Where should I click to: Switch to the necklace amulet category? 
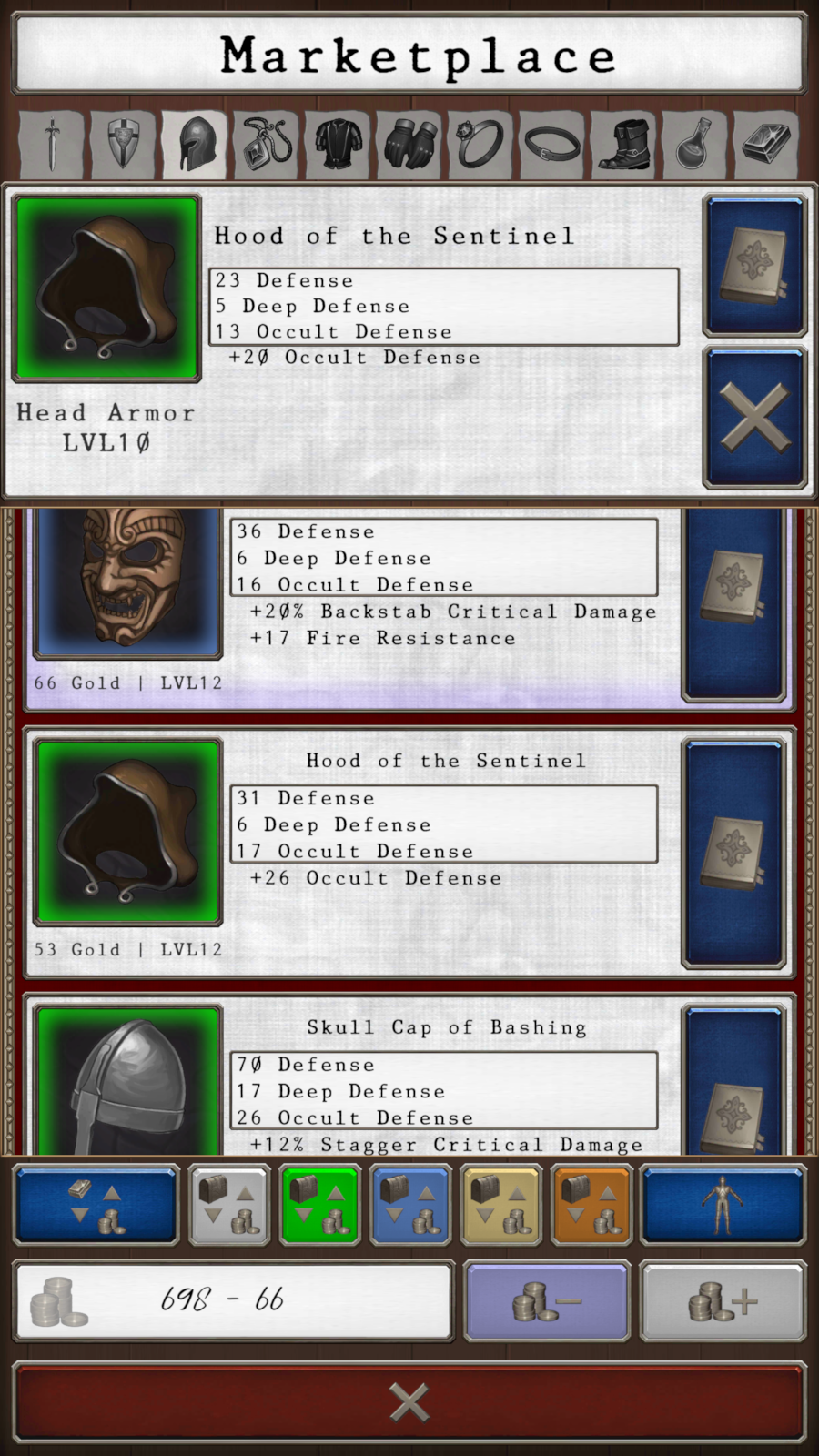[x=267, y=144]
